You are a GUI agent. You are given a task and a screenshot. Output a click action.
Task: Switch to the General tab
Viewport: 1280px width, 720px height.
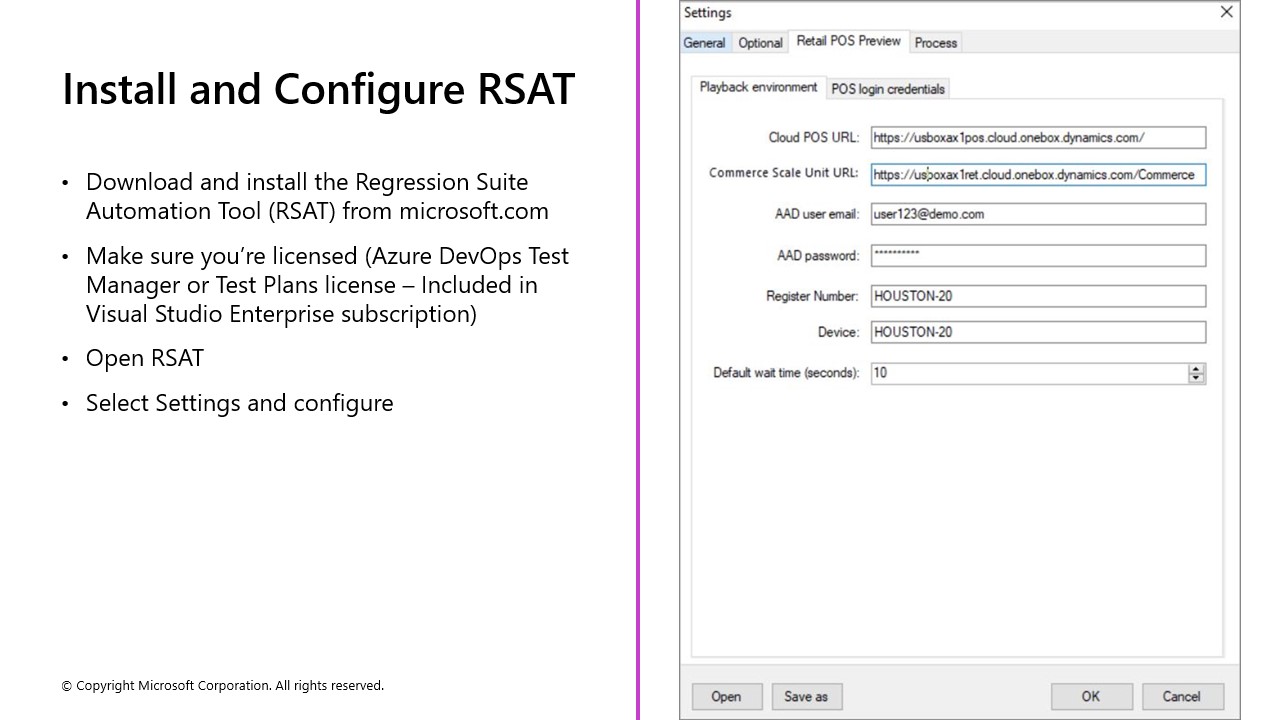click(704, 43)
